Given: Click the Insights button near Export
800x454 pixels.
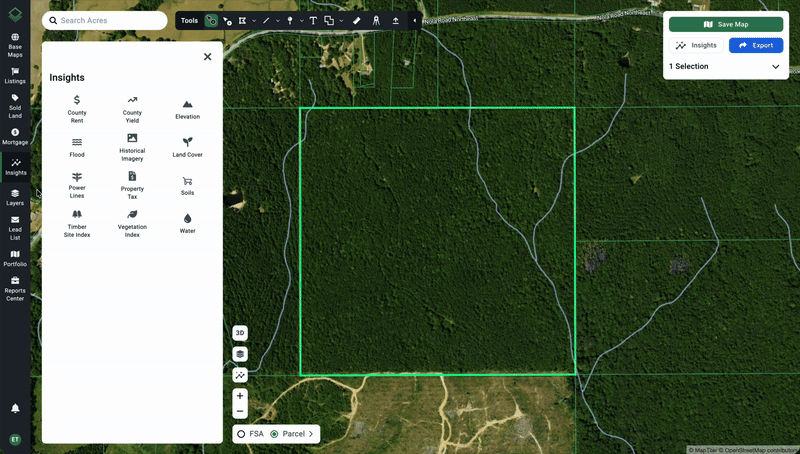Looking at the screenshot, I should click(696, 45).
